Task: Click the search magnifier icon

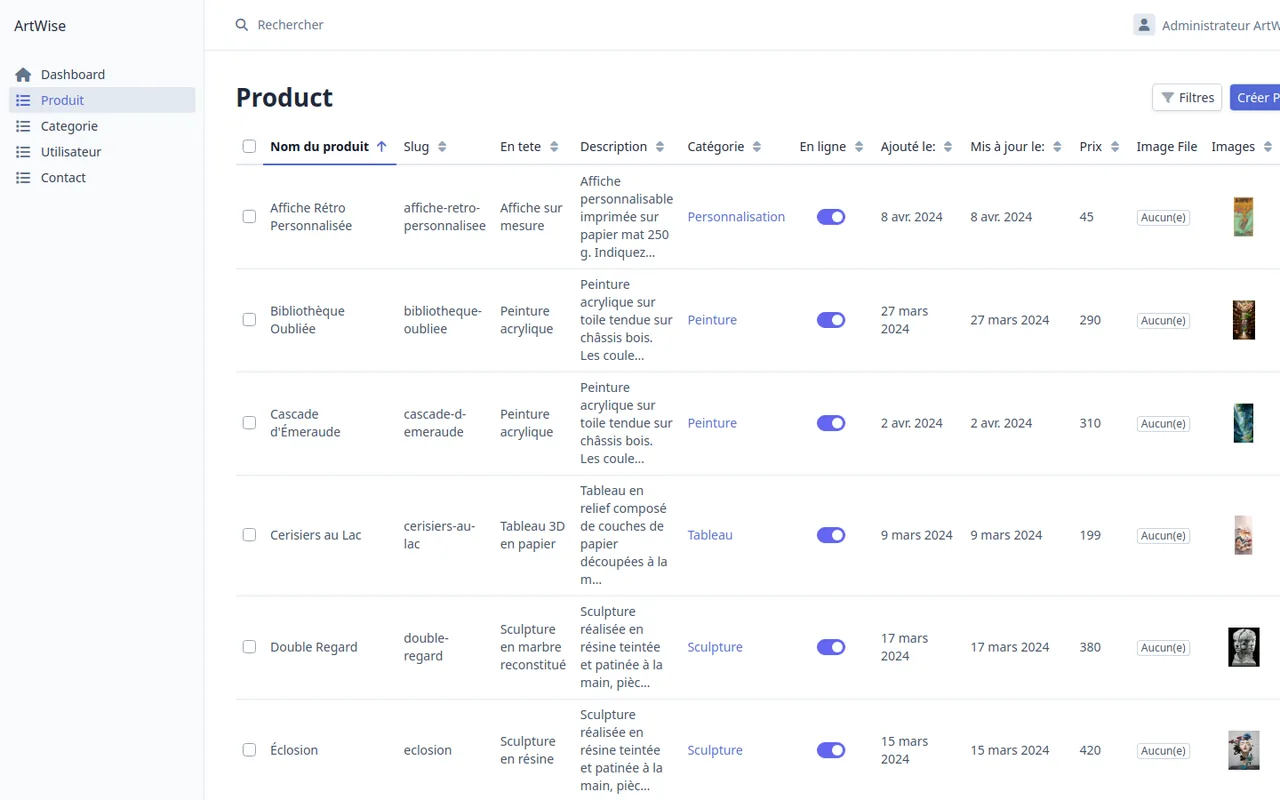Action: (242, 25)
